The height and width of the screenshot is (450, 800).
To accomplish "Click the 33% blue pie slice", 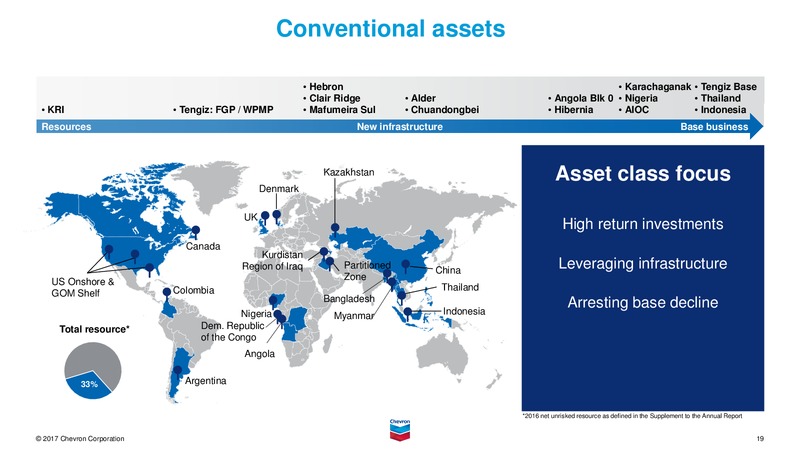I will click(88, 385).
